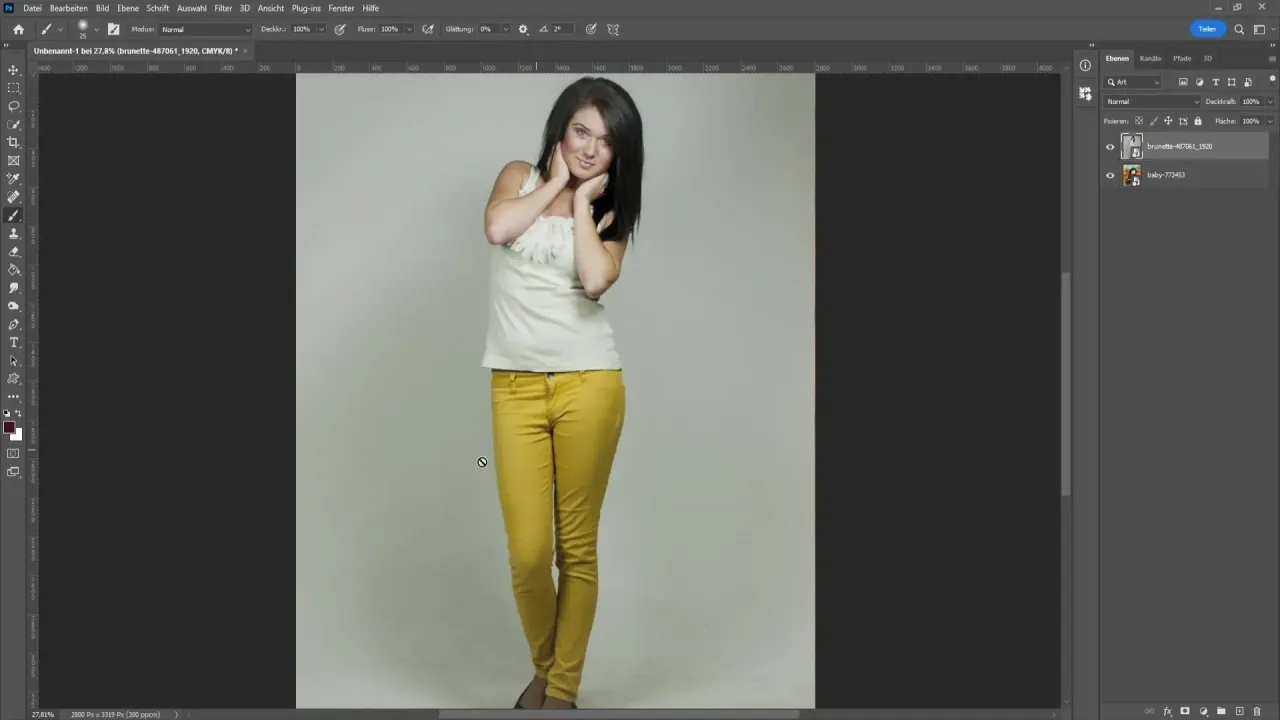Viewport: 1280px width, 720px height.
Task: Click the Home icon in options bar
Action: [18, 29]
